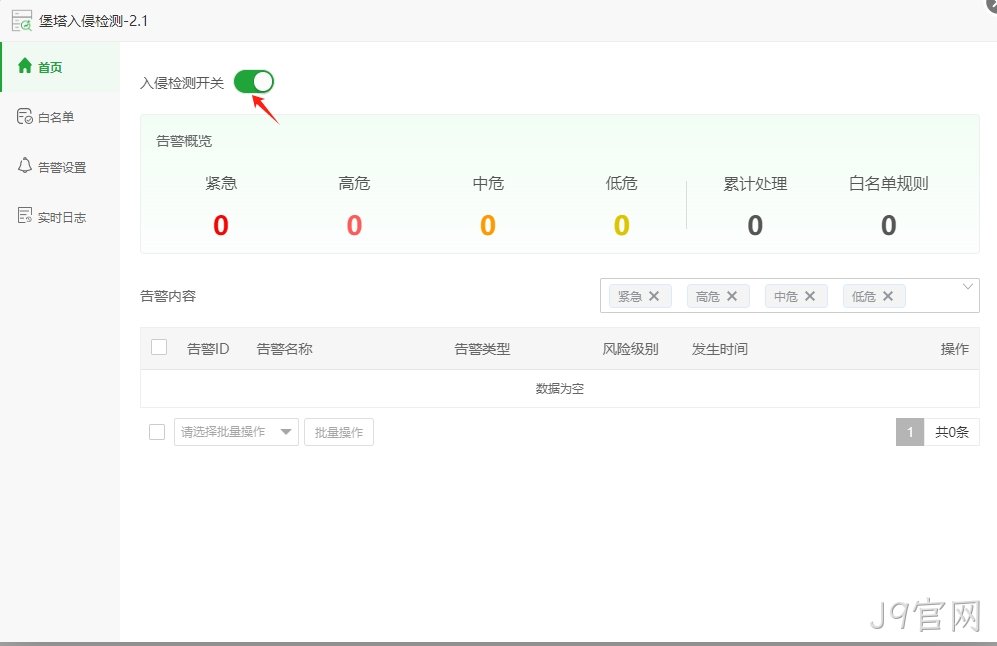Click the 批量操作 button

point(339,432)
